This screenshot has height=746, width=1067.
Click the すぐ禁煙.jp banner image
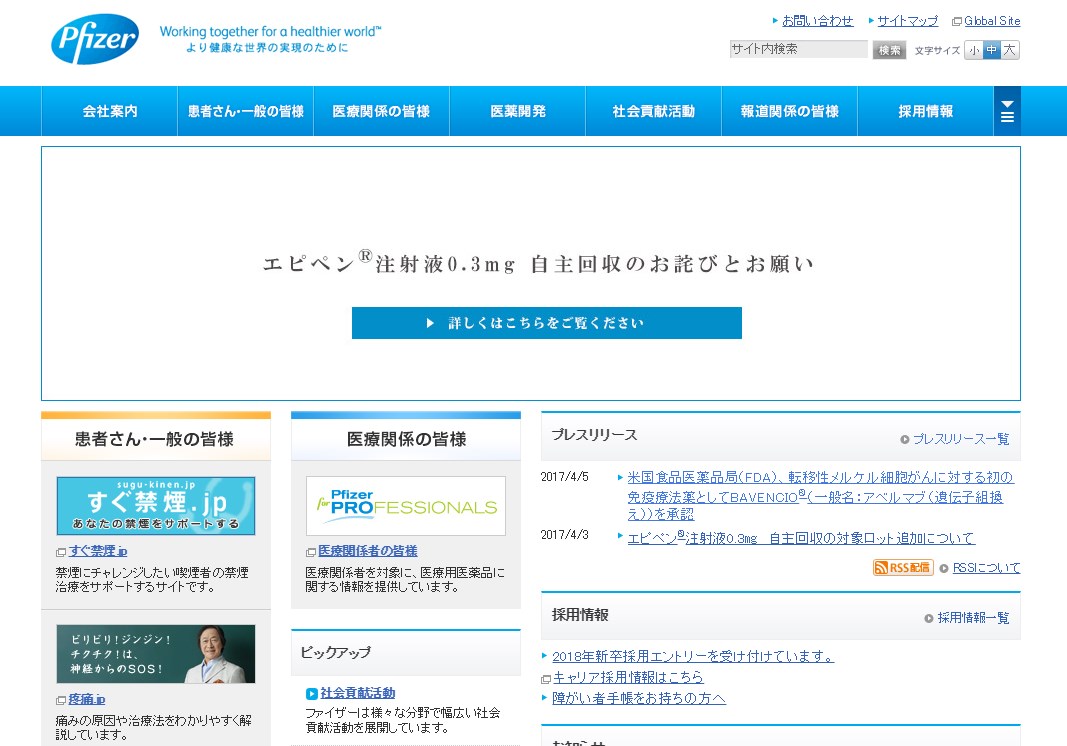(156, 506)
